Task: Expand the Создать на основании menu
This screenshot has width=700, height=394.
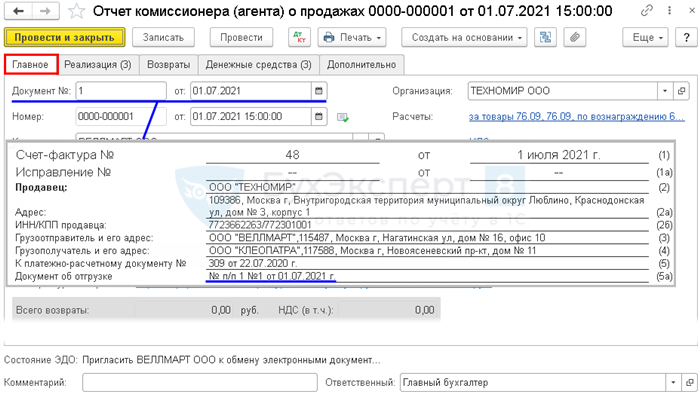Action: (x=464, y=37)
